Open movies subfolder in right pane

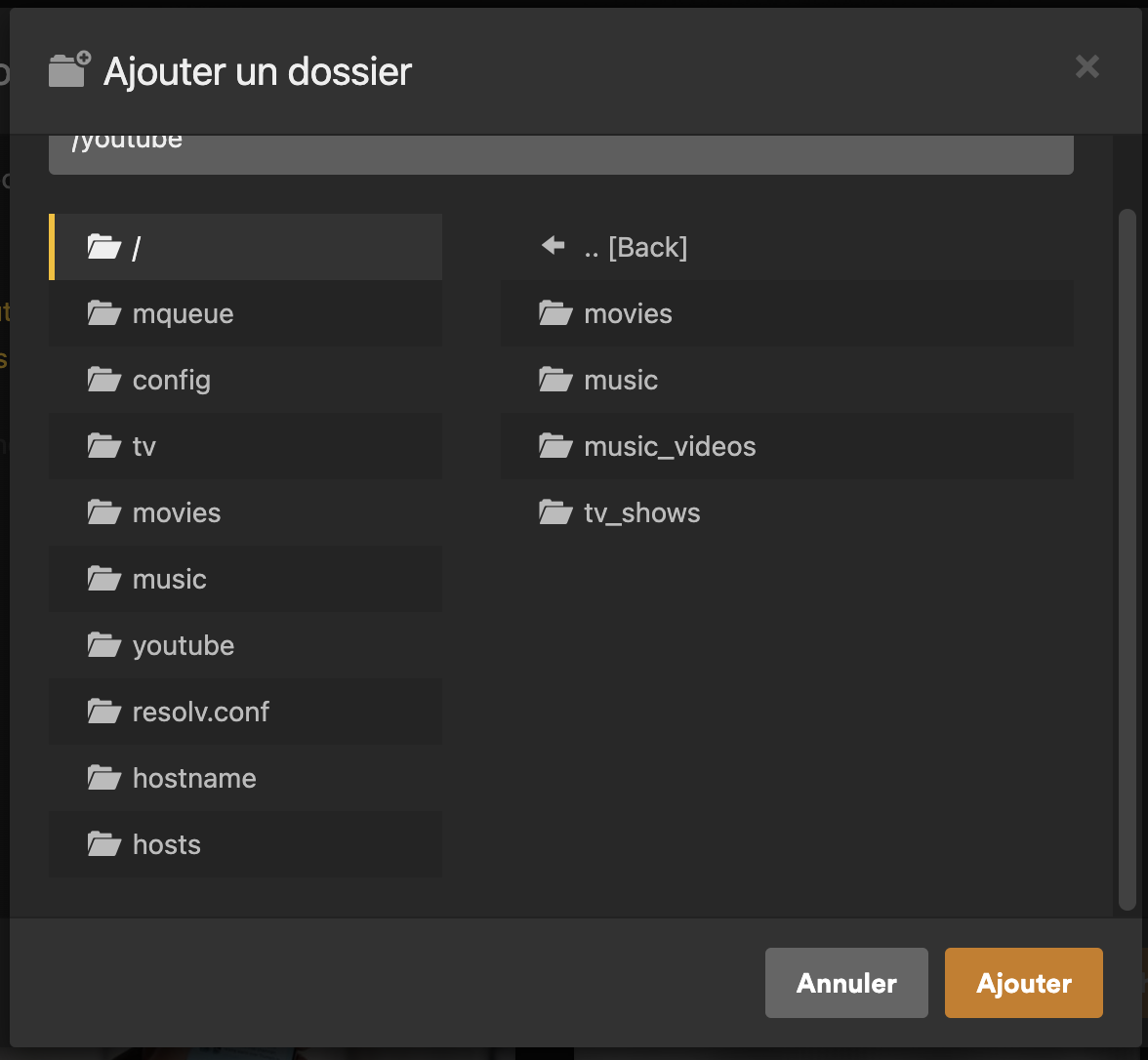(x=628, y=313)
